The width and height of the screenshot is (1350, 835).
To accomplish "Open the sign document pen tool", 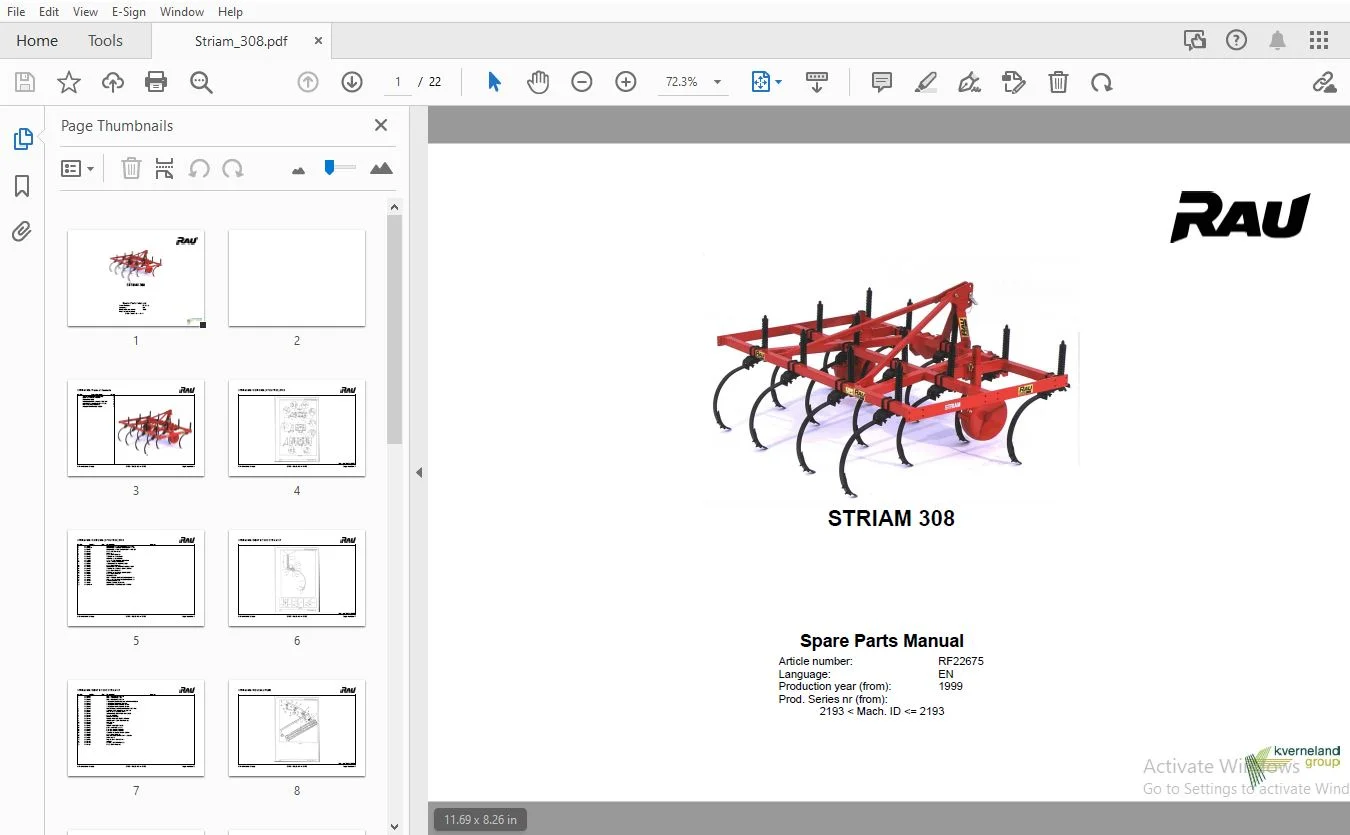I will (x=969, y=82).
